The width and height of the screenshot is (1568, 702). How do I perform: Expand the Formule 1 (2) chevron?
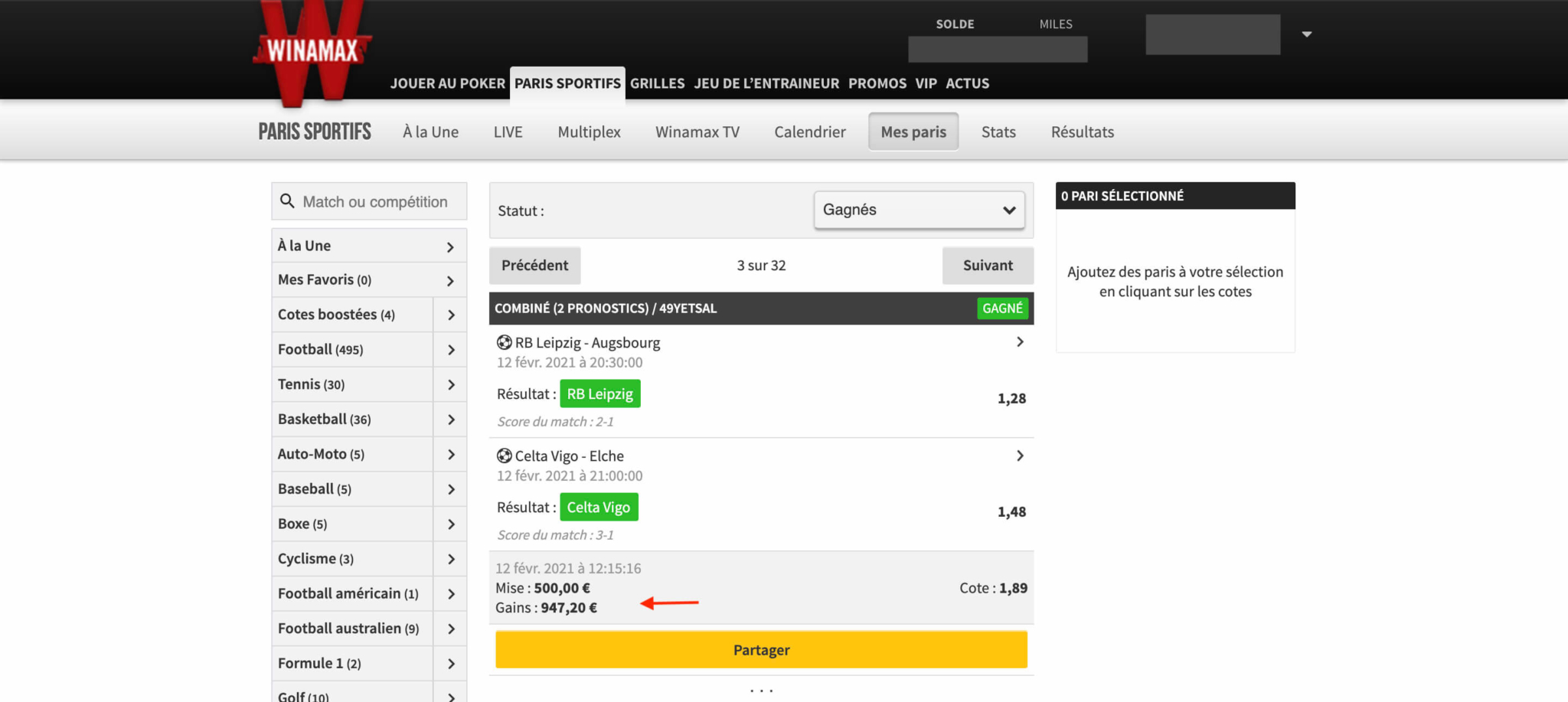tap(450, 664)
